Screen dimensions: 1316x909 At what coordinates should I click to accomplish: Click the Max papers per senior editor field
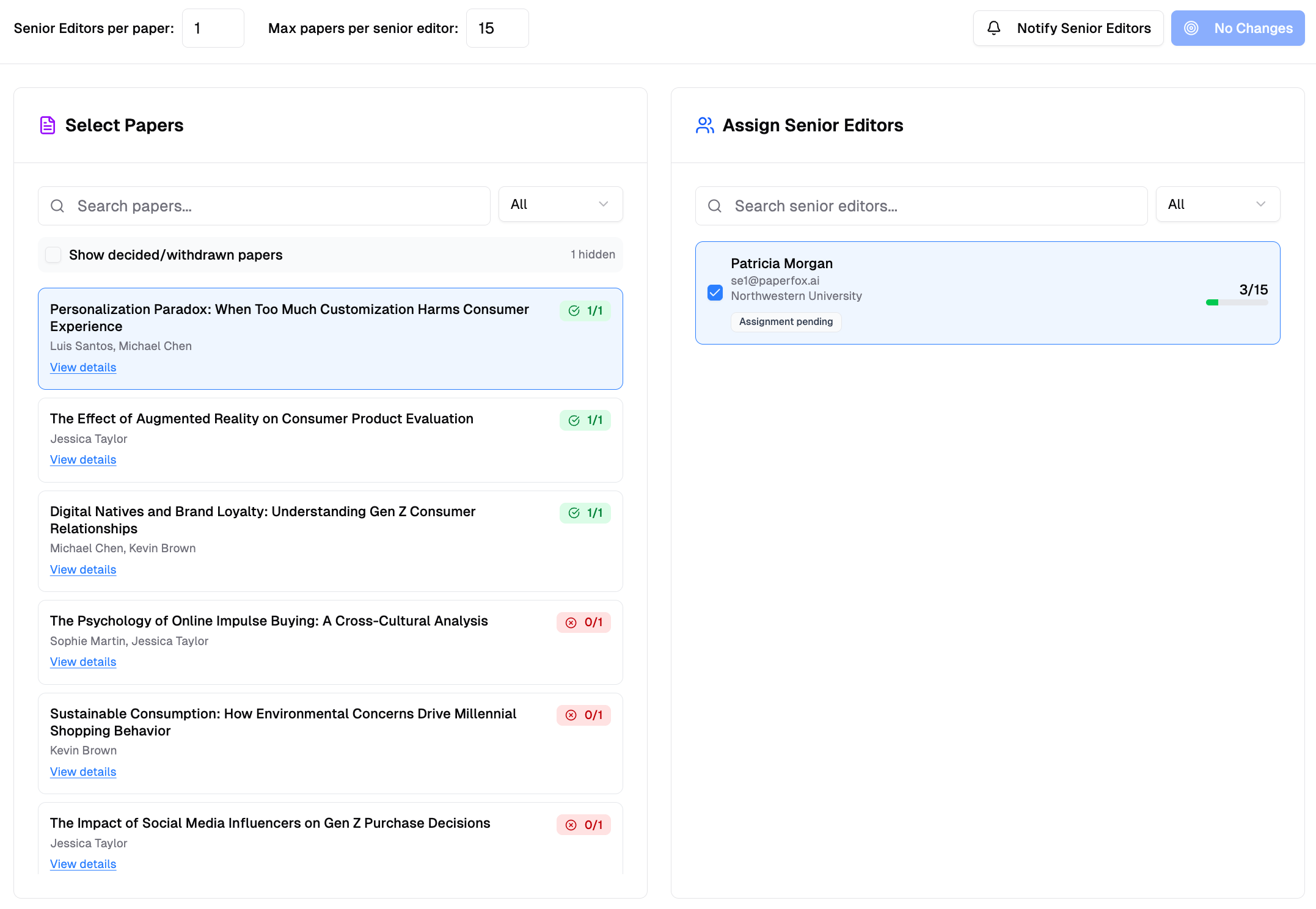497,28
